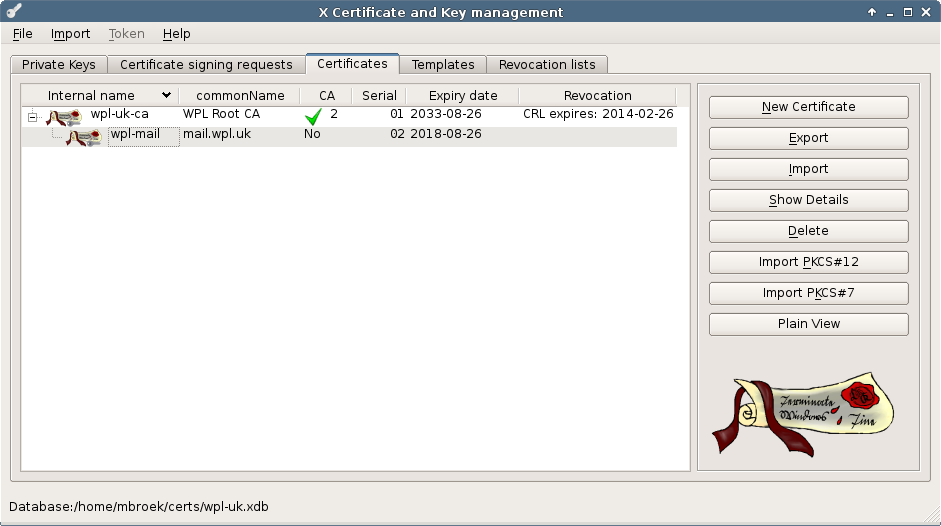Open the Import menu

[70, 34]
